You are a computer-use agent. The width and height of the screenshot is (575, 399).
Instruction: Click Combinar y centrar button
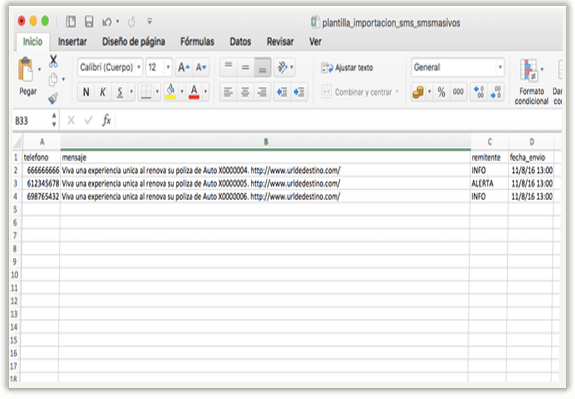click(x=357, y=92)
